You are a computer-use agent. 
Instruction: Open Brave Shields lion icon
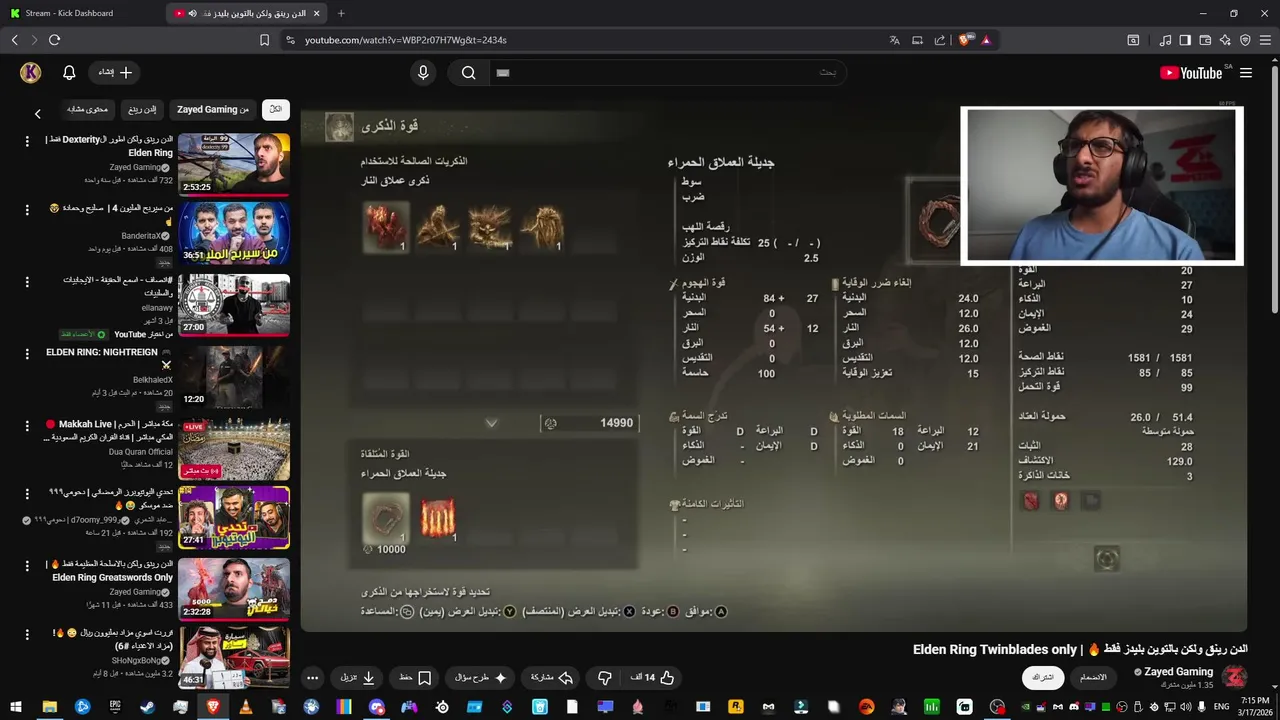[964, 40]
